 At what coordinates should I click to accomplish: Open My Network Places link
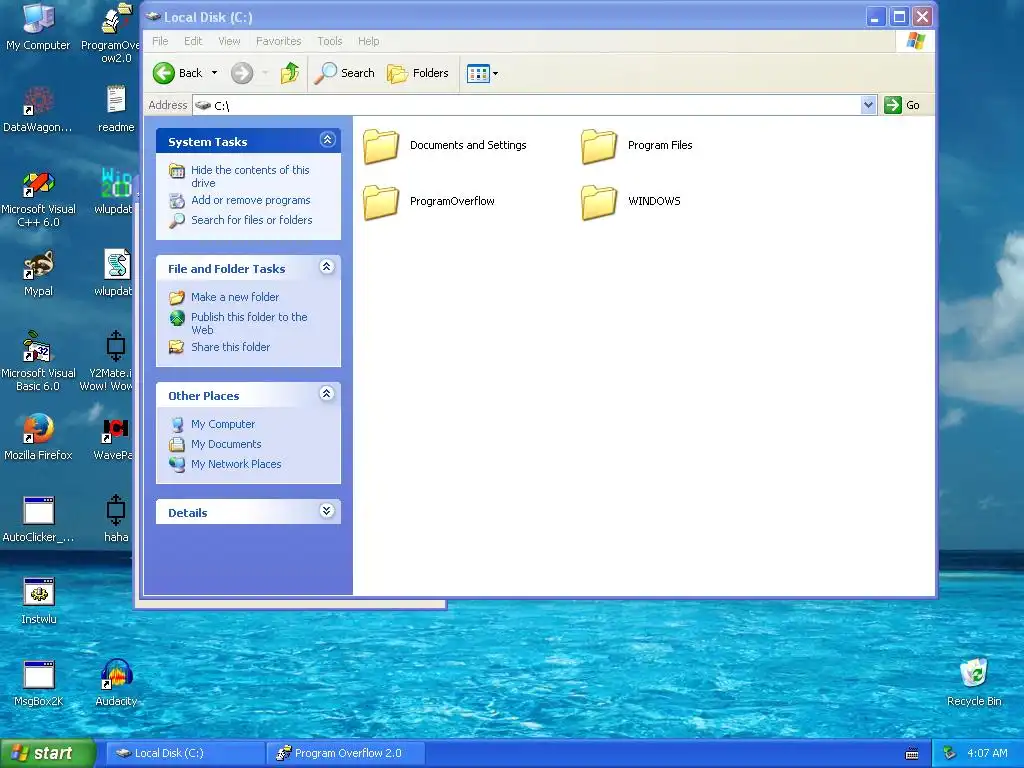pyautogui.click(x=236, y=464)
